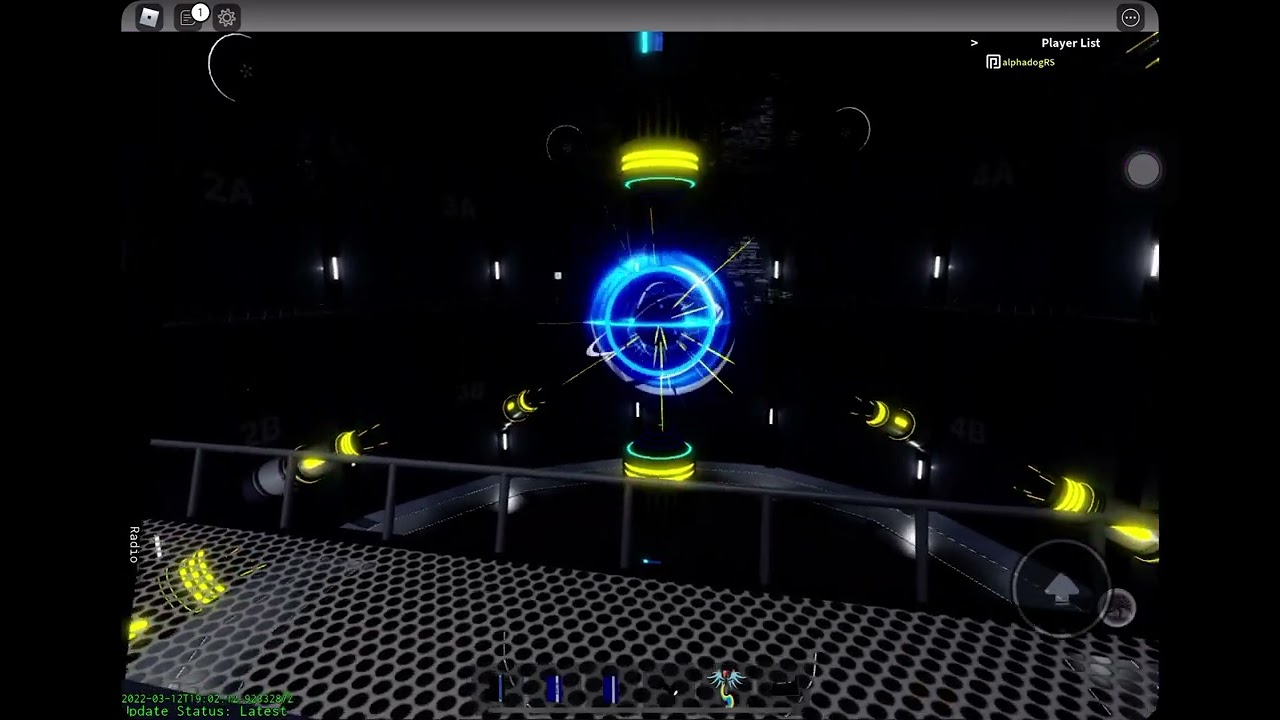This screenshot has width=1280, height=720.
Task: Open the settings gear icon
Action: (x=227, y=17)
